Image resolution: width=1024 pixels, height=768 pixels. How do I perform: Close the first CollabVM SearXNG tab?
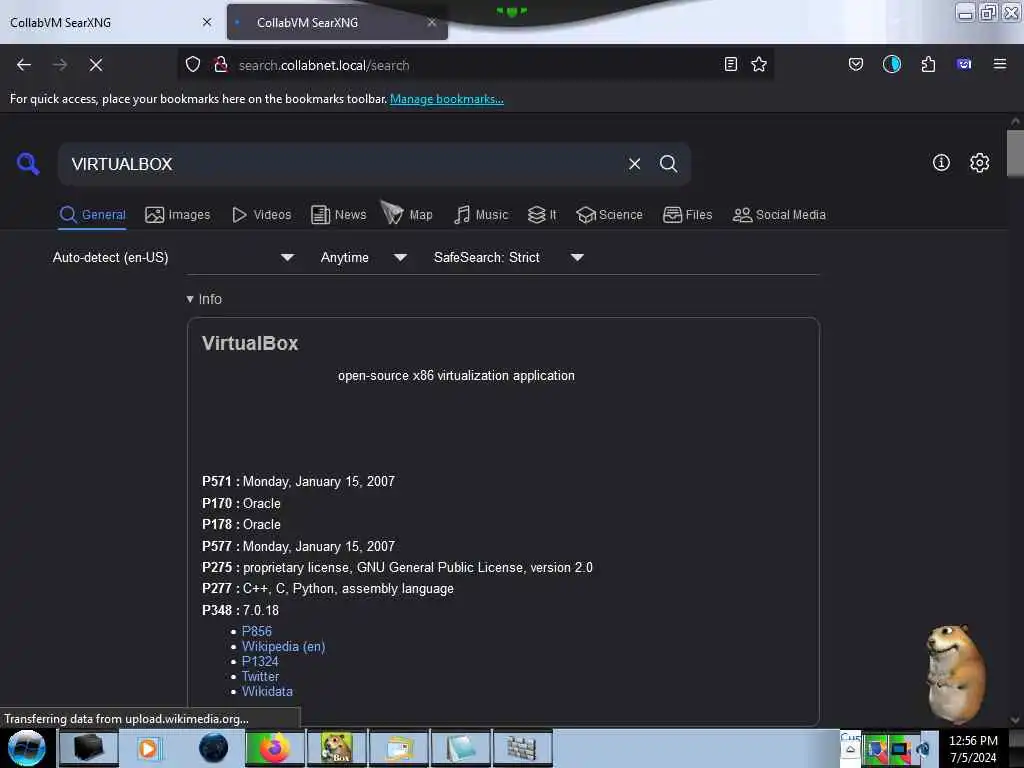point(207,22)
